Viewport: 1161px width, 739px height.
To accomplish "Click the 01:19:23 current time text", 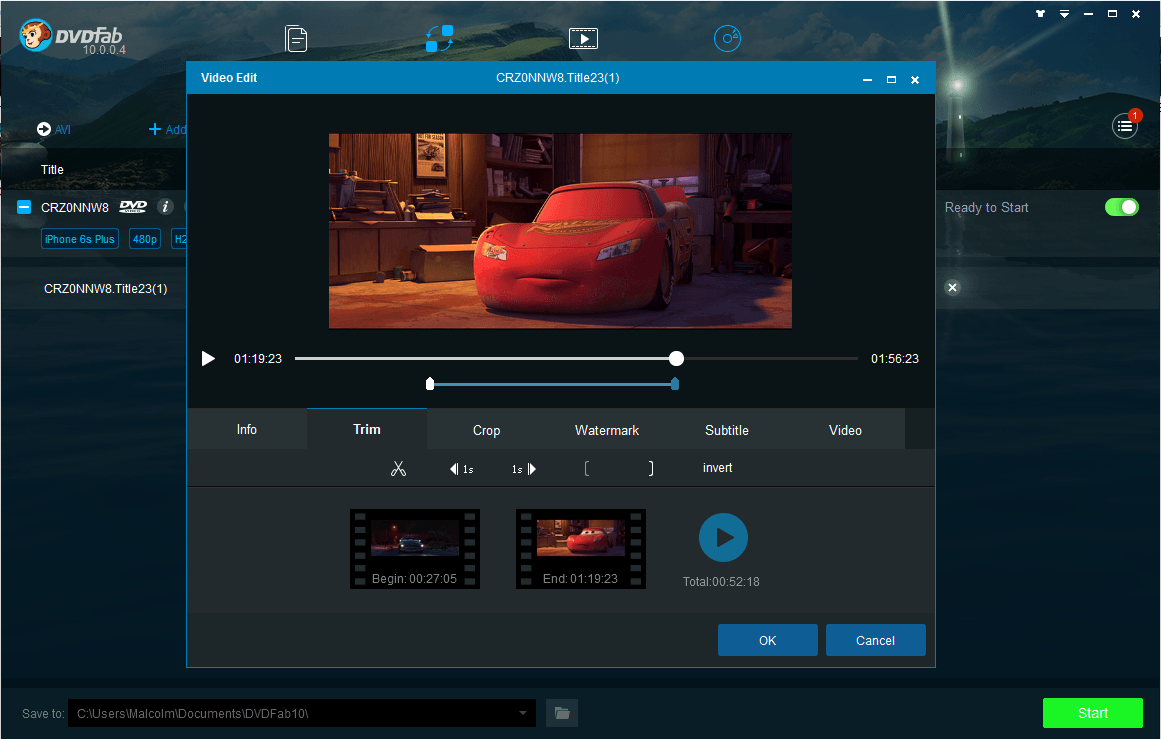I will click(258, 358).
